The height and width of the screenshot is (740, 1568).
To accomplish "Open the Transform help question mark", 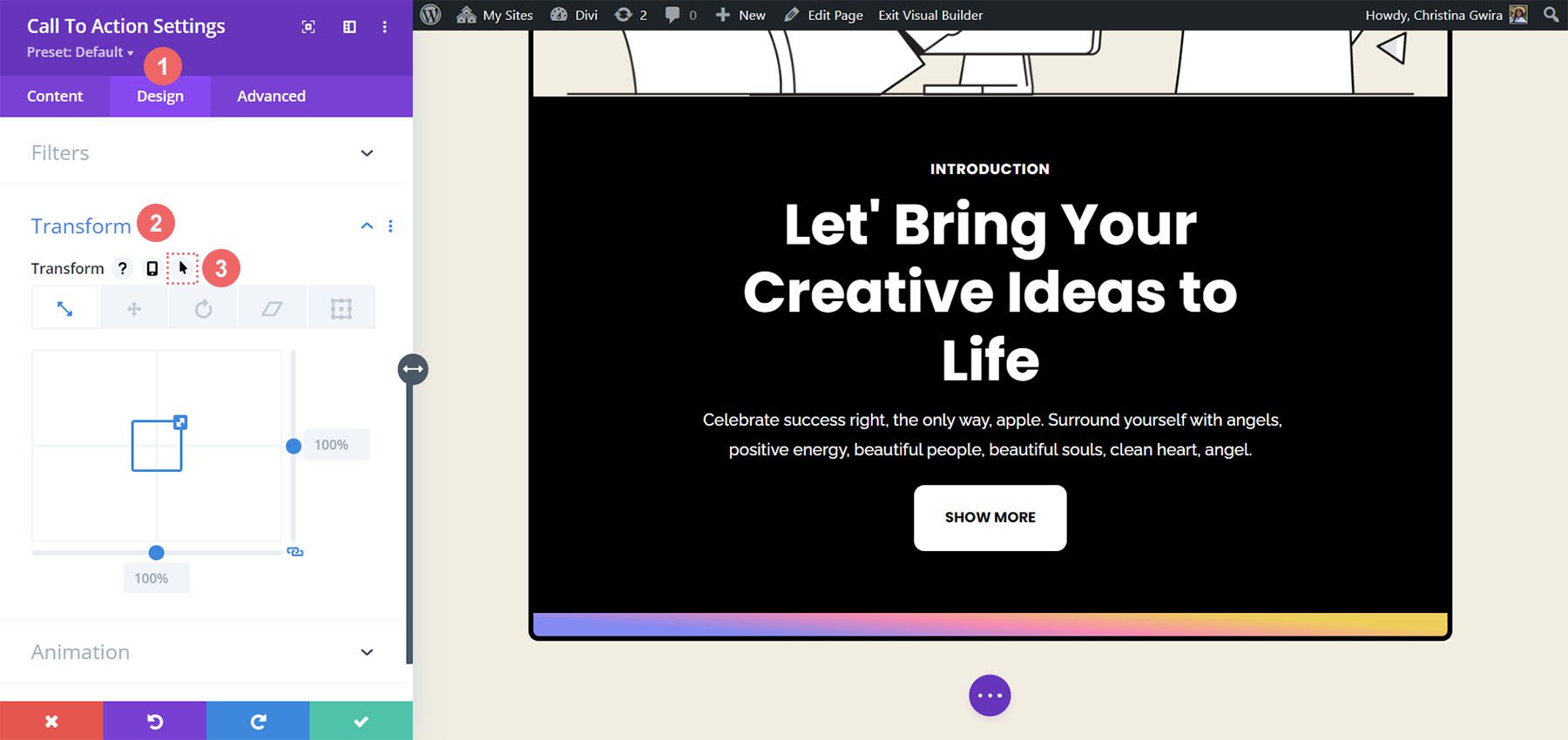I will 123,268.
